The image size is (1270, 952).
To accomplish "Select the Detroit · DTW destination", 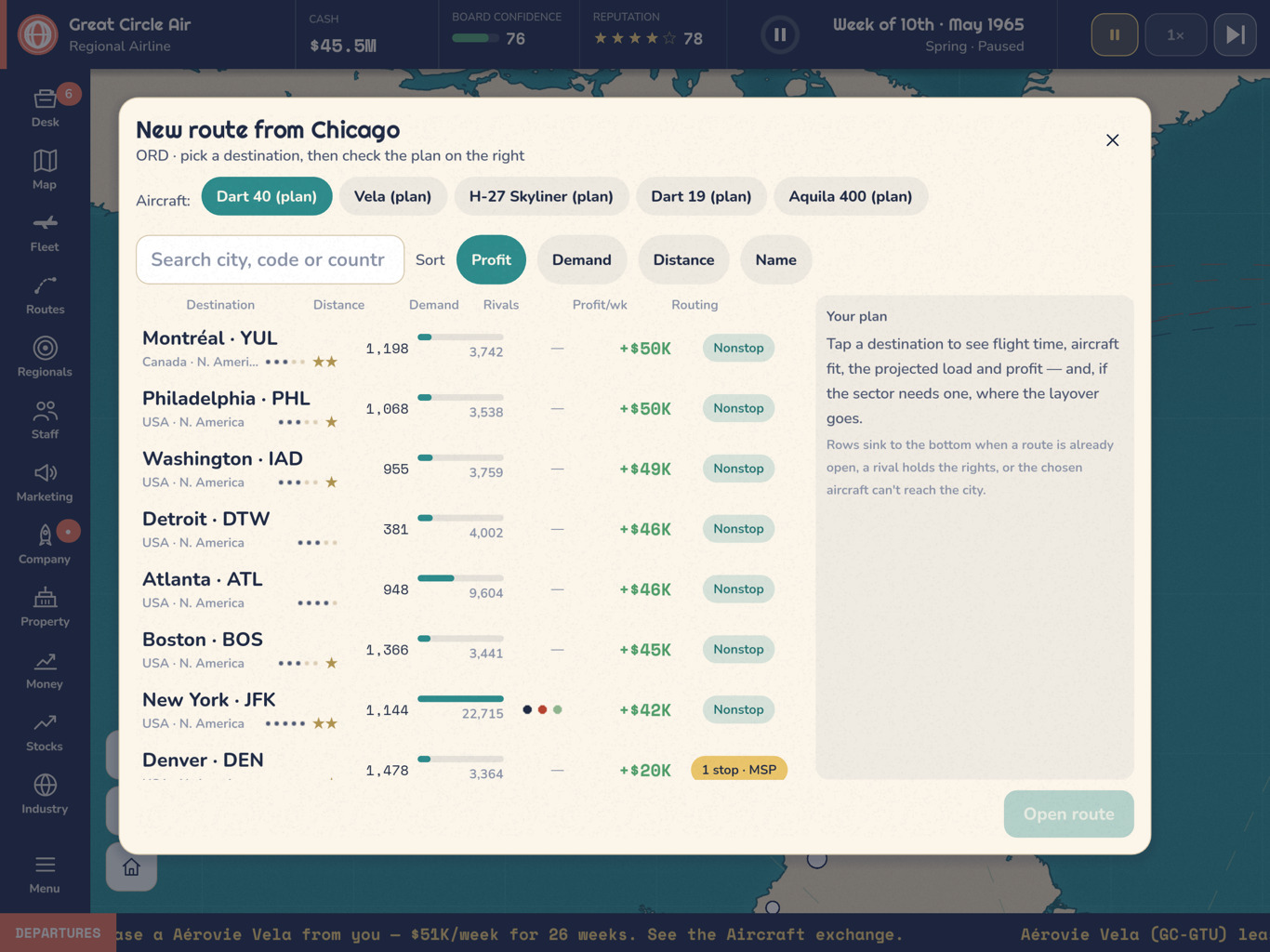I will tap(466, 530).
